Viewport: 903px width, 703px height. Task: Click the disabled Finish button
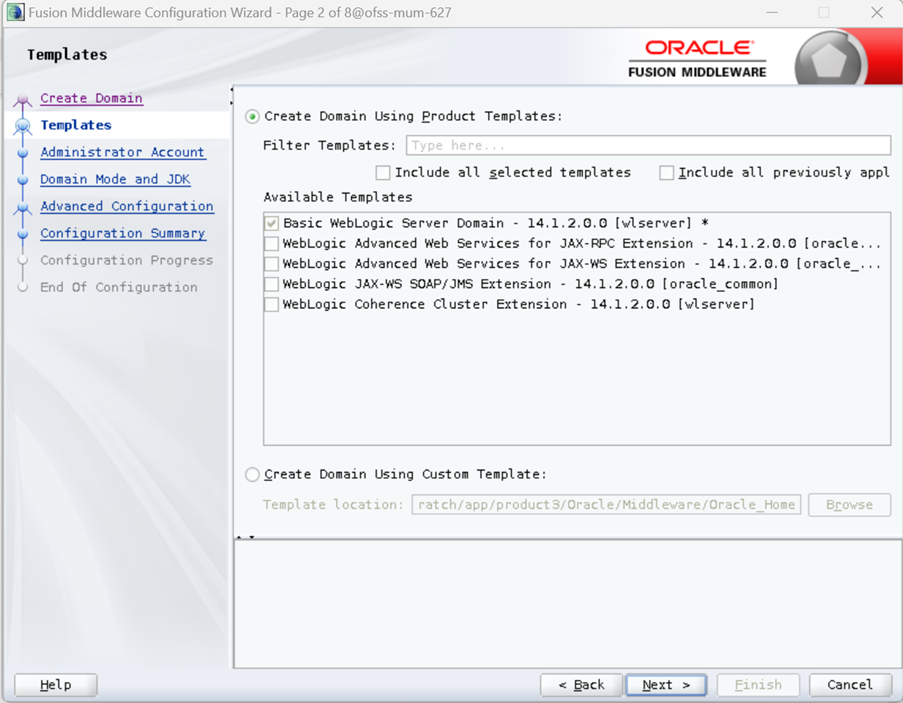[x=758, y=685]
